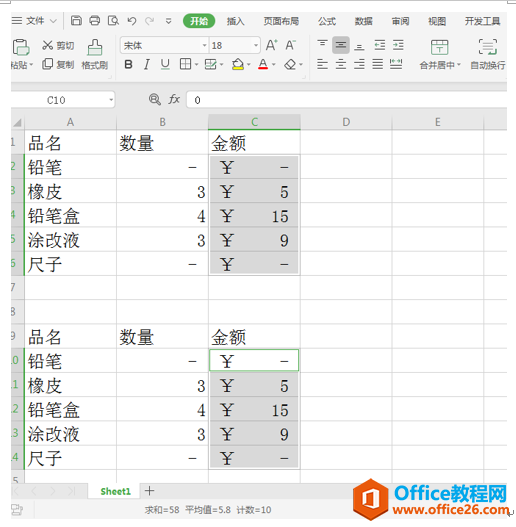
Task: Select the Sheet1 tab
Action: point(115,491)
